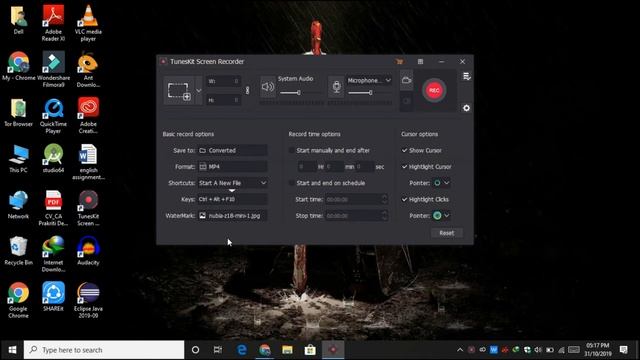Select the english assignment document icon
The width and height of the screenshot is (640, 360).
pos(88,162)
